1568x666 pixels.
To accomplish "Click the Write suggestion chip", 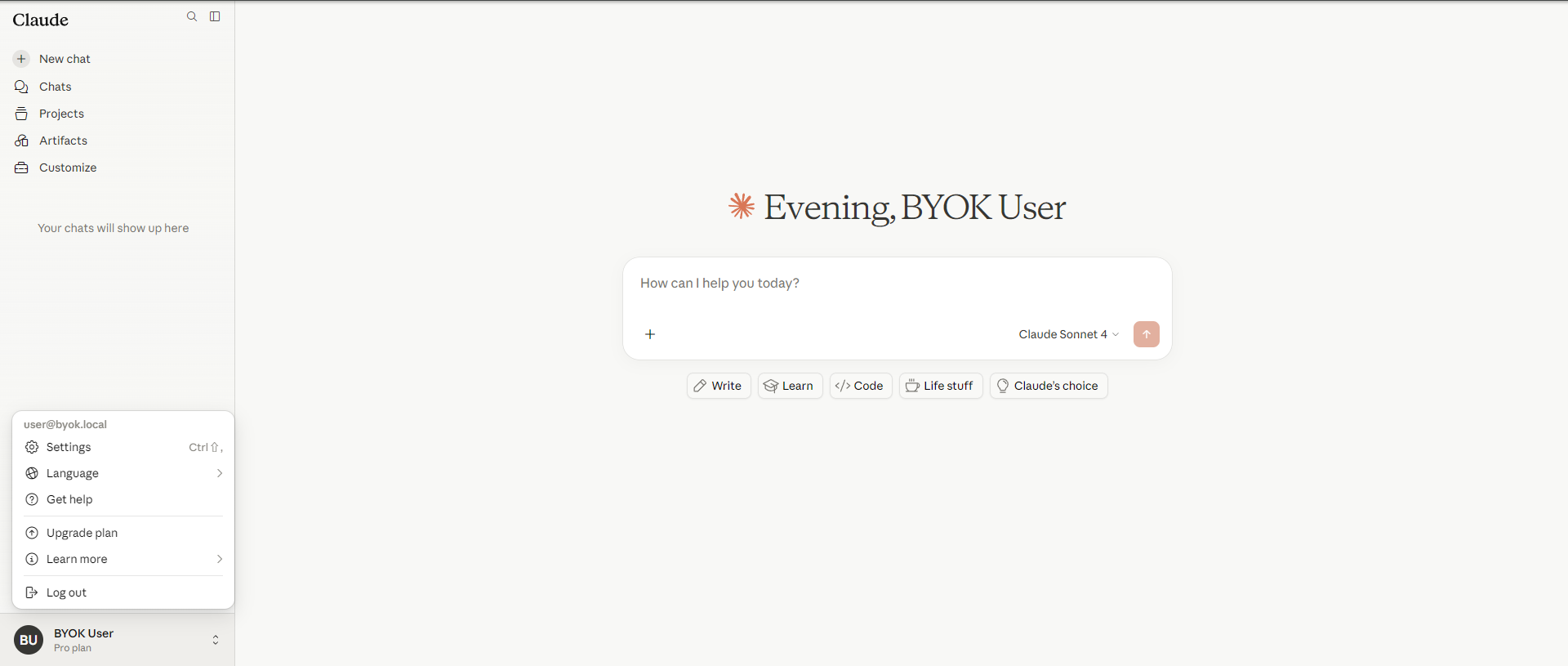I will point(719,386).
